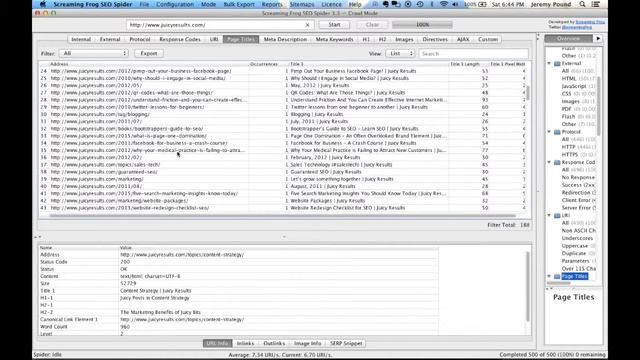Click the volume speaker icon
Viewport: 640px width, 360px height.
coord(456,4)
